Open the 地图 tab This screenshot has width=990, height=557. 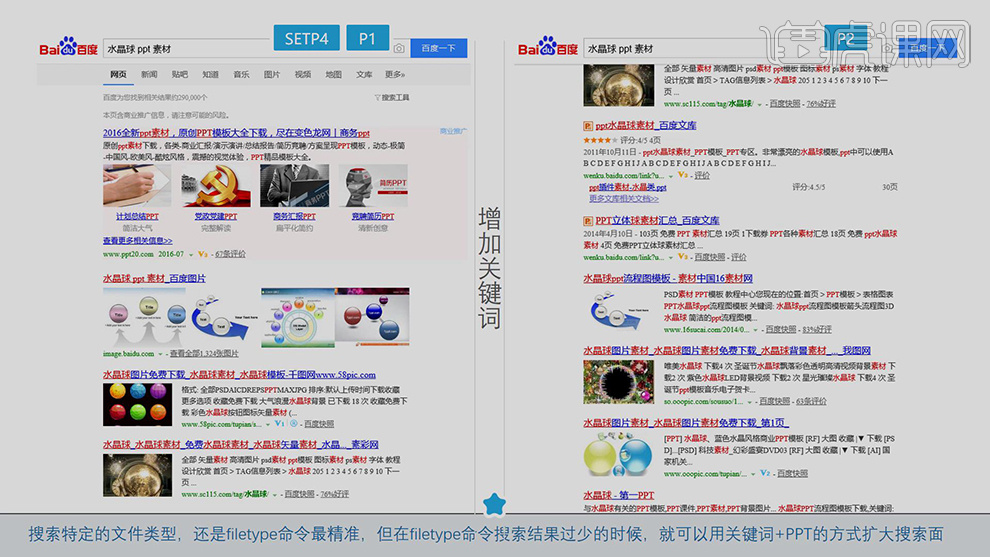[333, 75]
